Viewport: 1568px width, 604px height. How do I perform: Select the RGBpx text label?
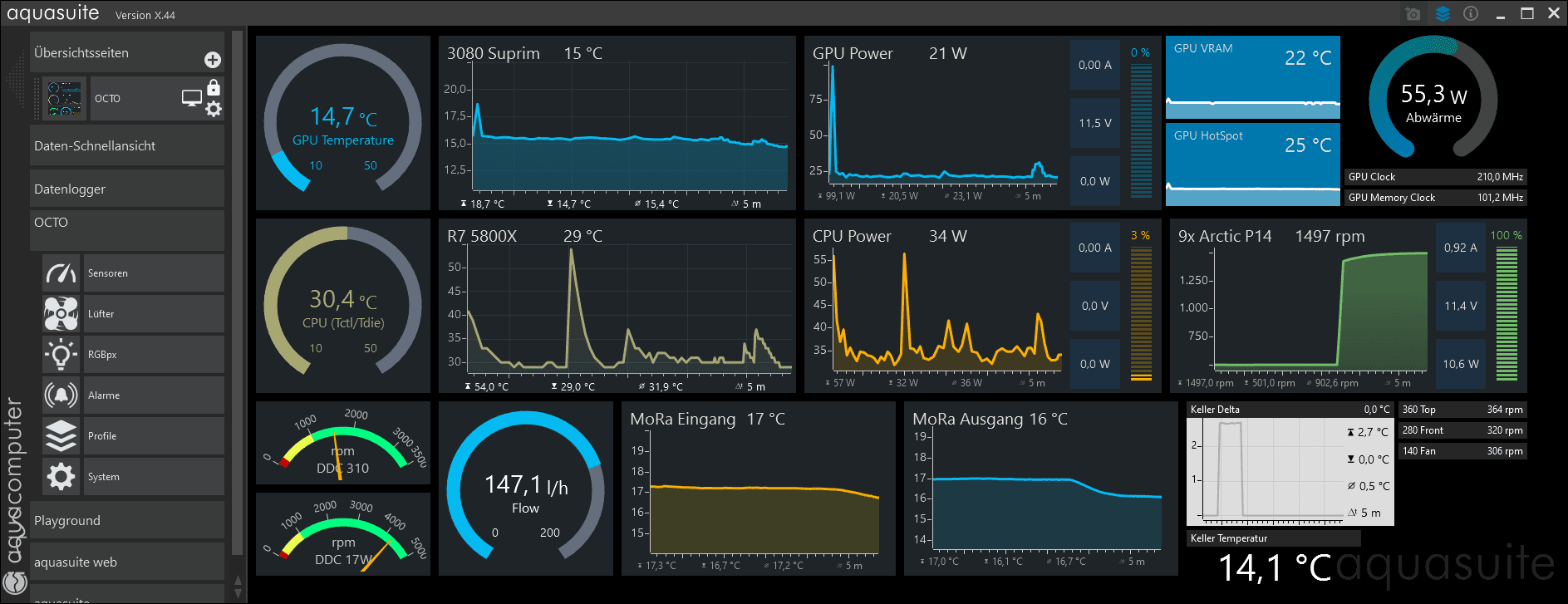pos(102,355)
